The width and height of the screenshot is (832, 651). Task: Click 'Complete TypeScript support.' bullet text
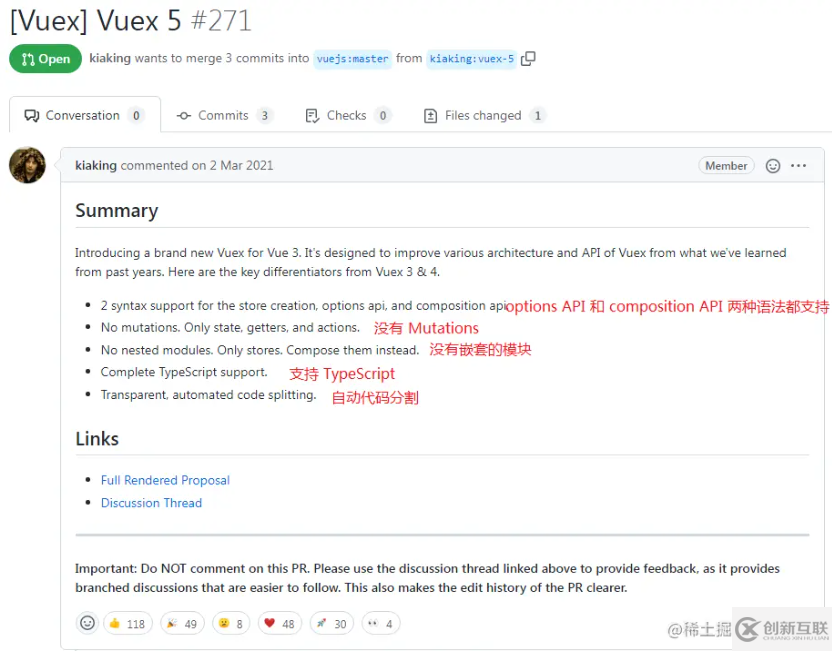click(184, 372)
